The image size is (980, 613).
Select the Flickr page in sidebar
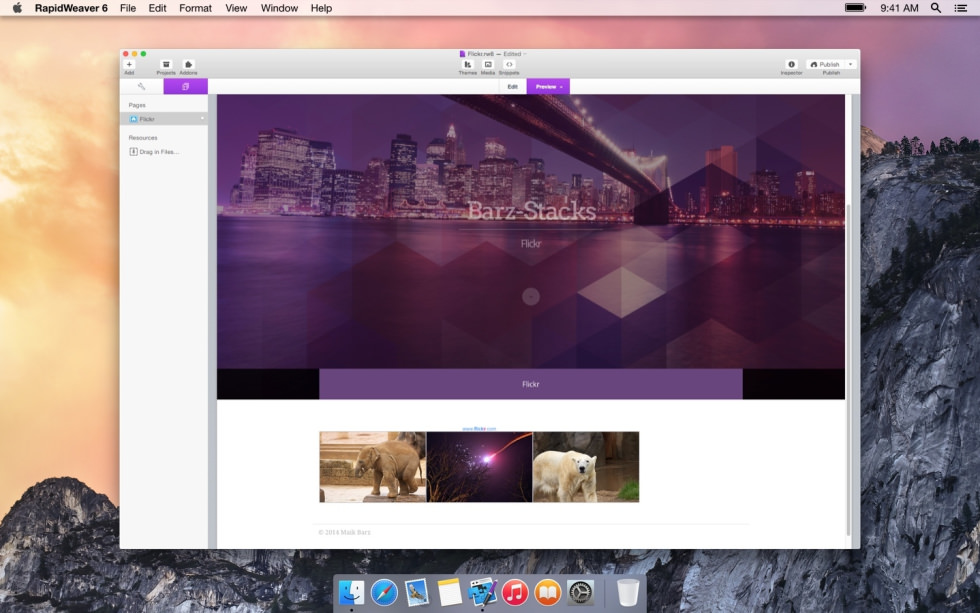click(164, 119)
